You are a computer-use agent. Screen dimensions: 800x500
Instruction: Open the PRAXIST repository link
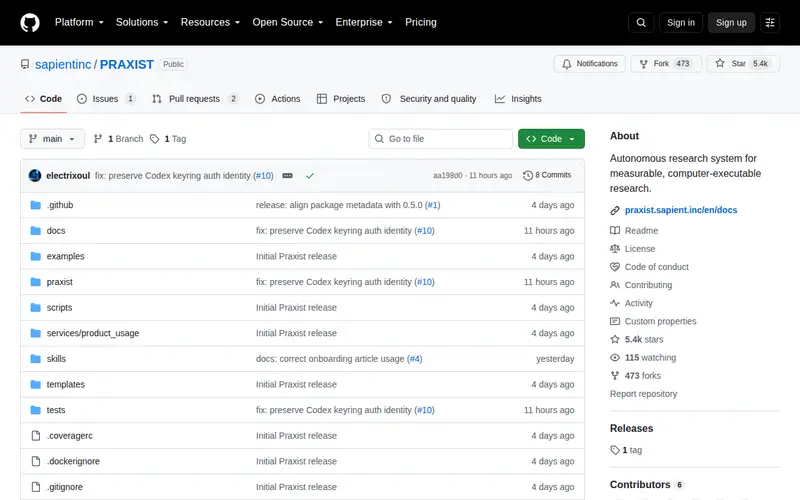[127, 64]
